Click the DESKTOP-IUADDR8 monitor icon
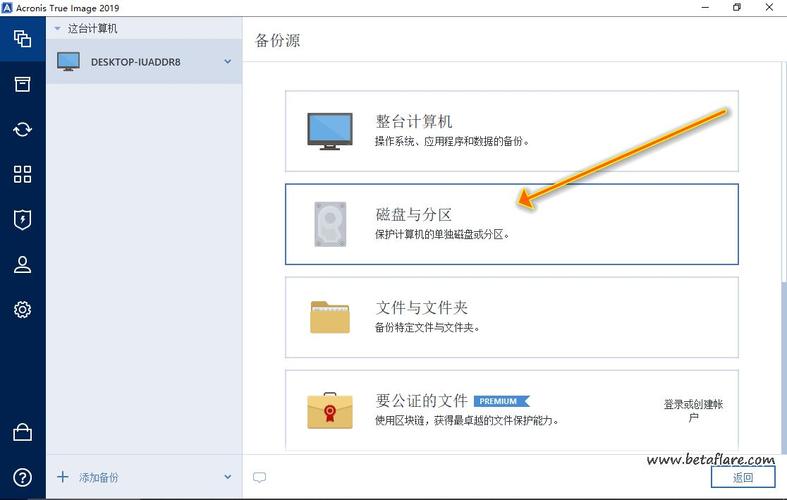 (68, 62)
